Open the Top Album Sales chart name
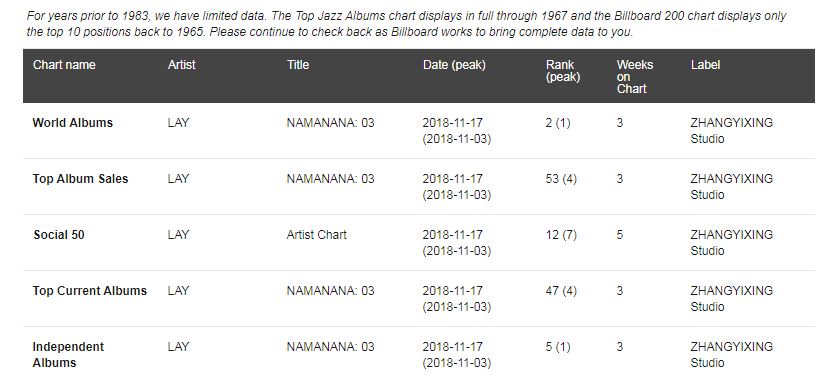This screenshot has width=838, height=382. coord(80,179)
